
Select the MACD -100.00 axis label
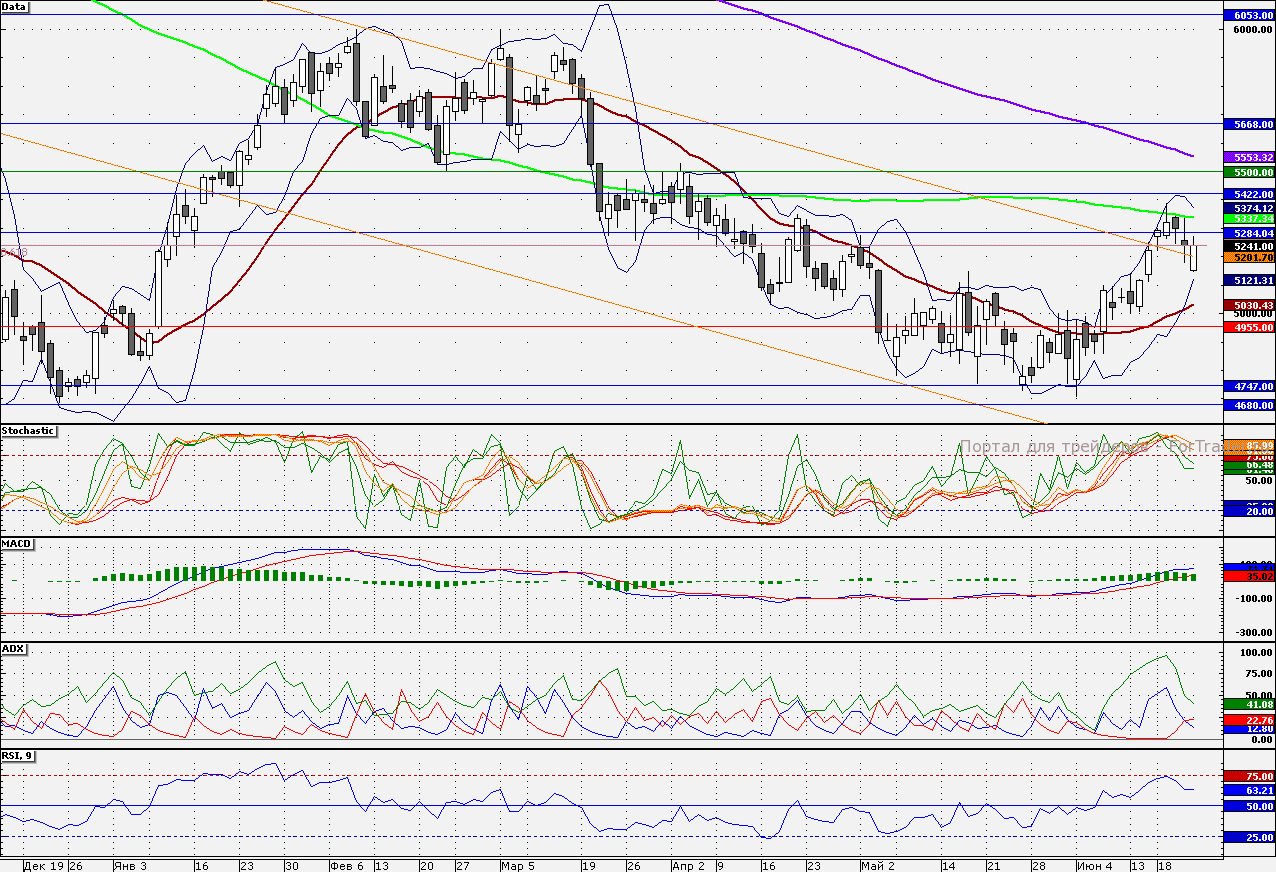(x=1252, y=599)
